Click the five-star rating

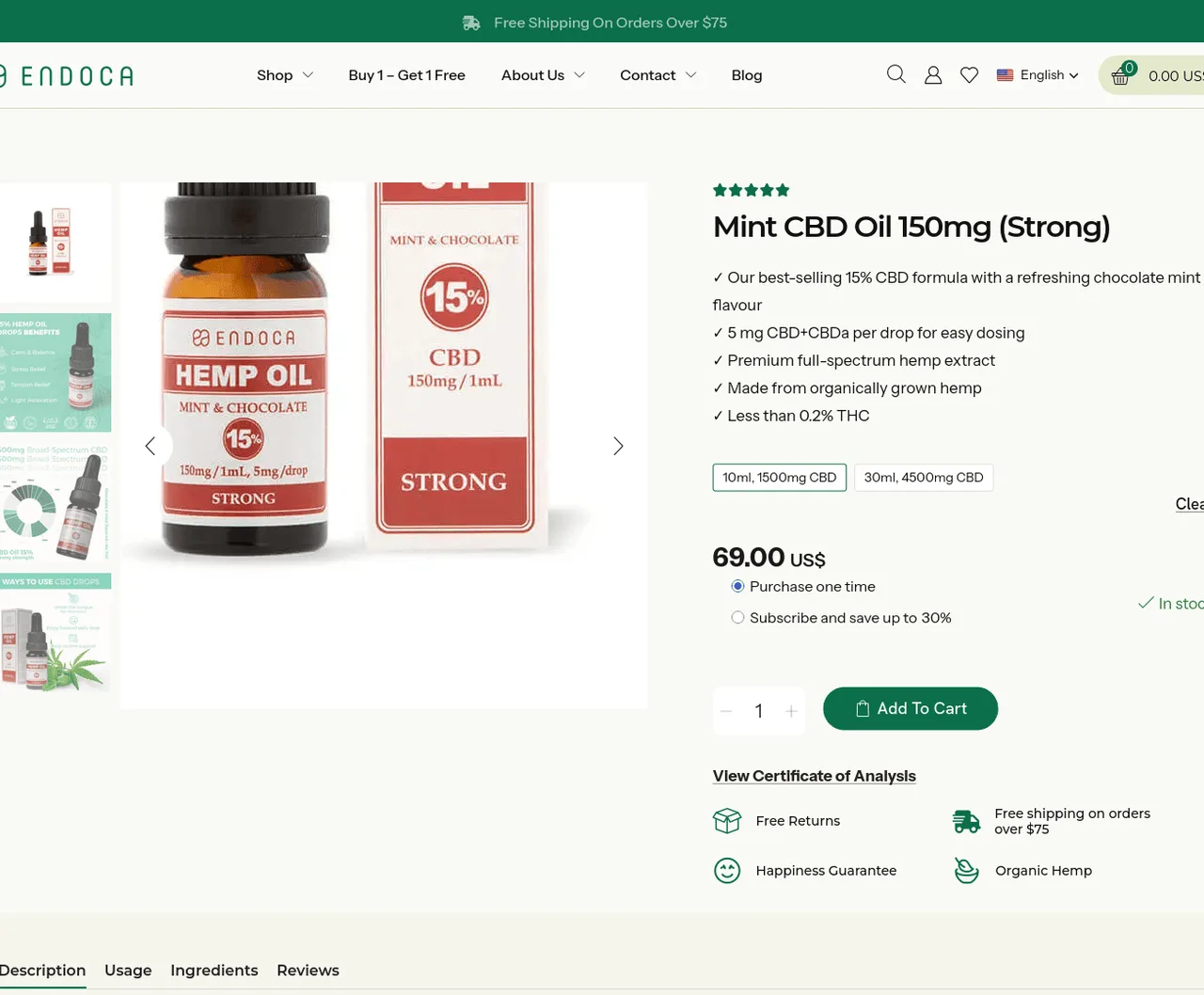(751, 190)
